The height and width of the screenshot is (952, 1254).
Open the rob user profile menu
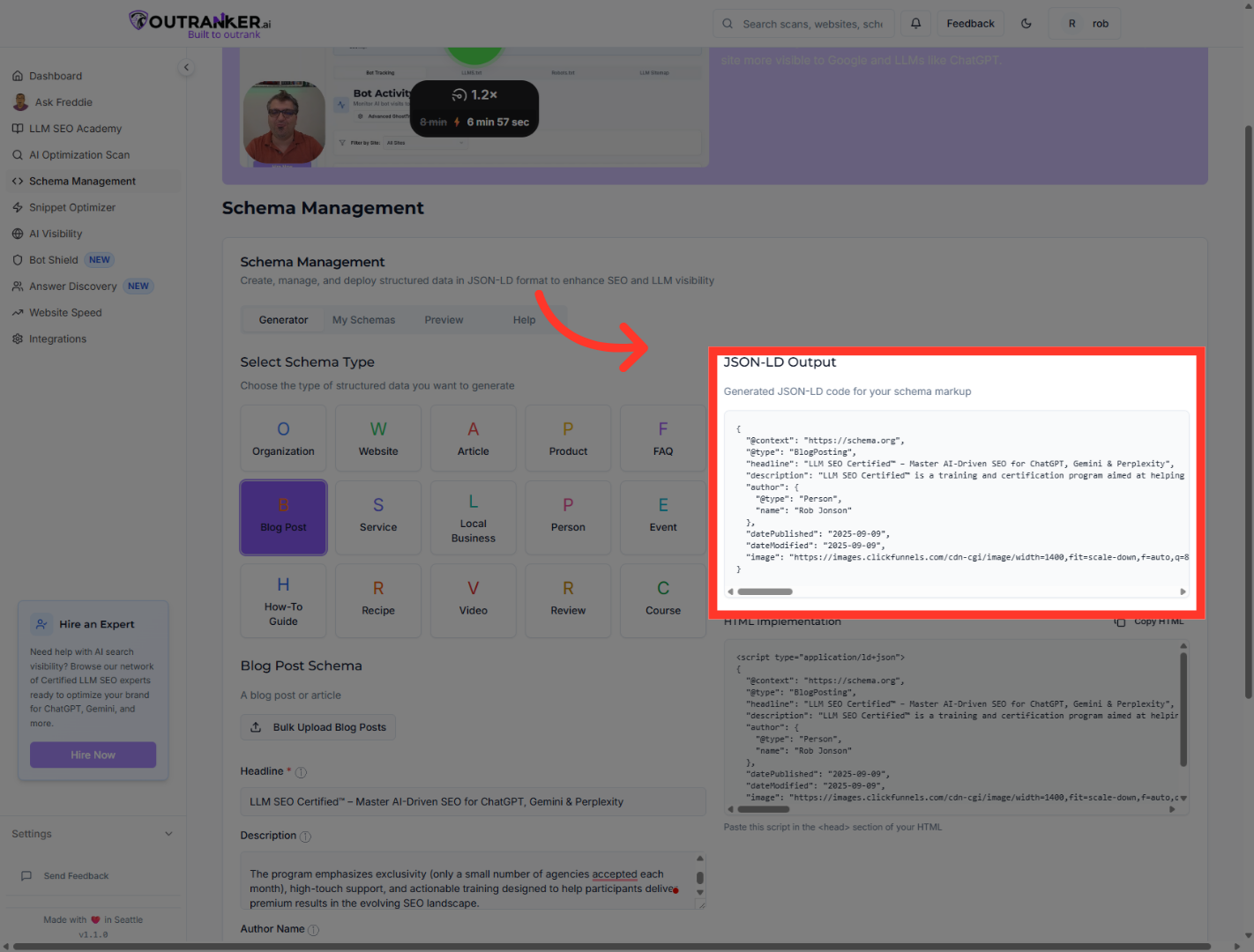tap(1086, 24)
